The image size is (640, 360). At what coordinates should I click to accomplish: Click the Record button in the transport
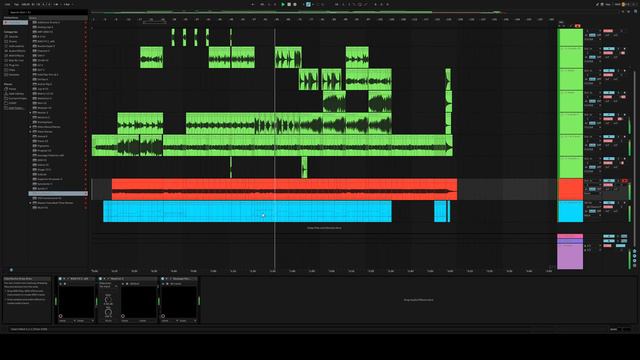(295, 4)
